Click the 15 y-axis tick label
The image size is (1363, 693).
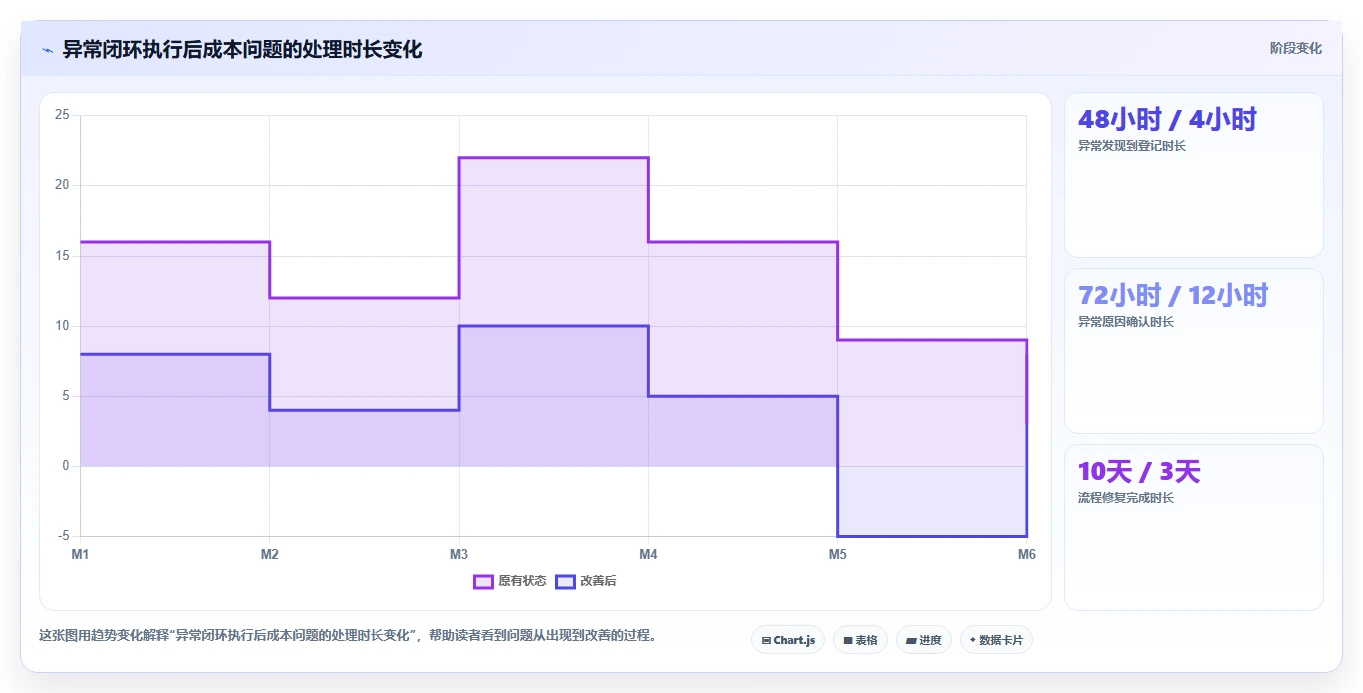pos(62,256)
